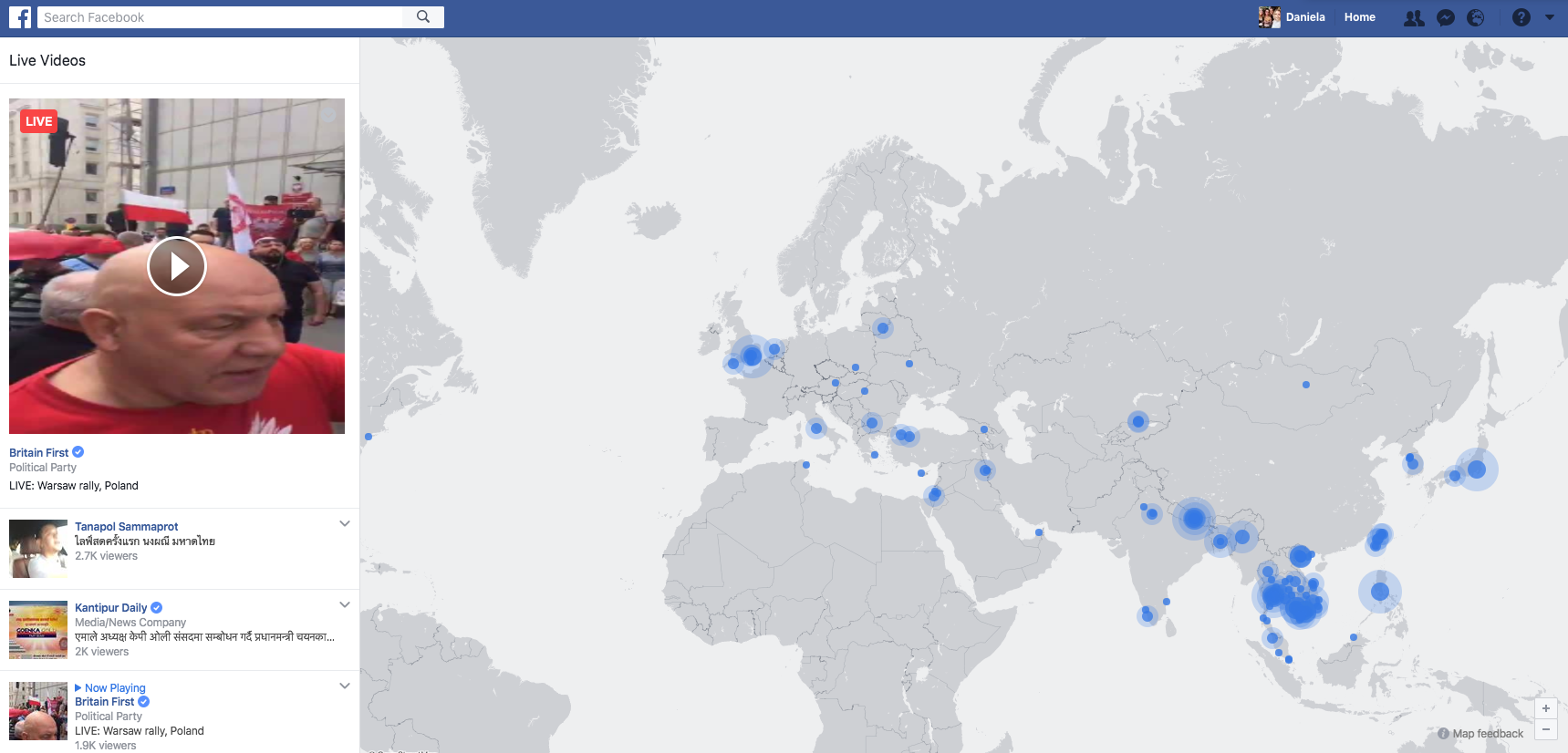Expand options for Now Playing Britain First
Viewport: 1568px width, 753px height.
pos(345,686)
